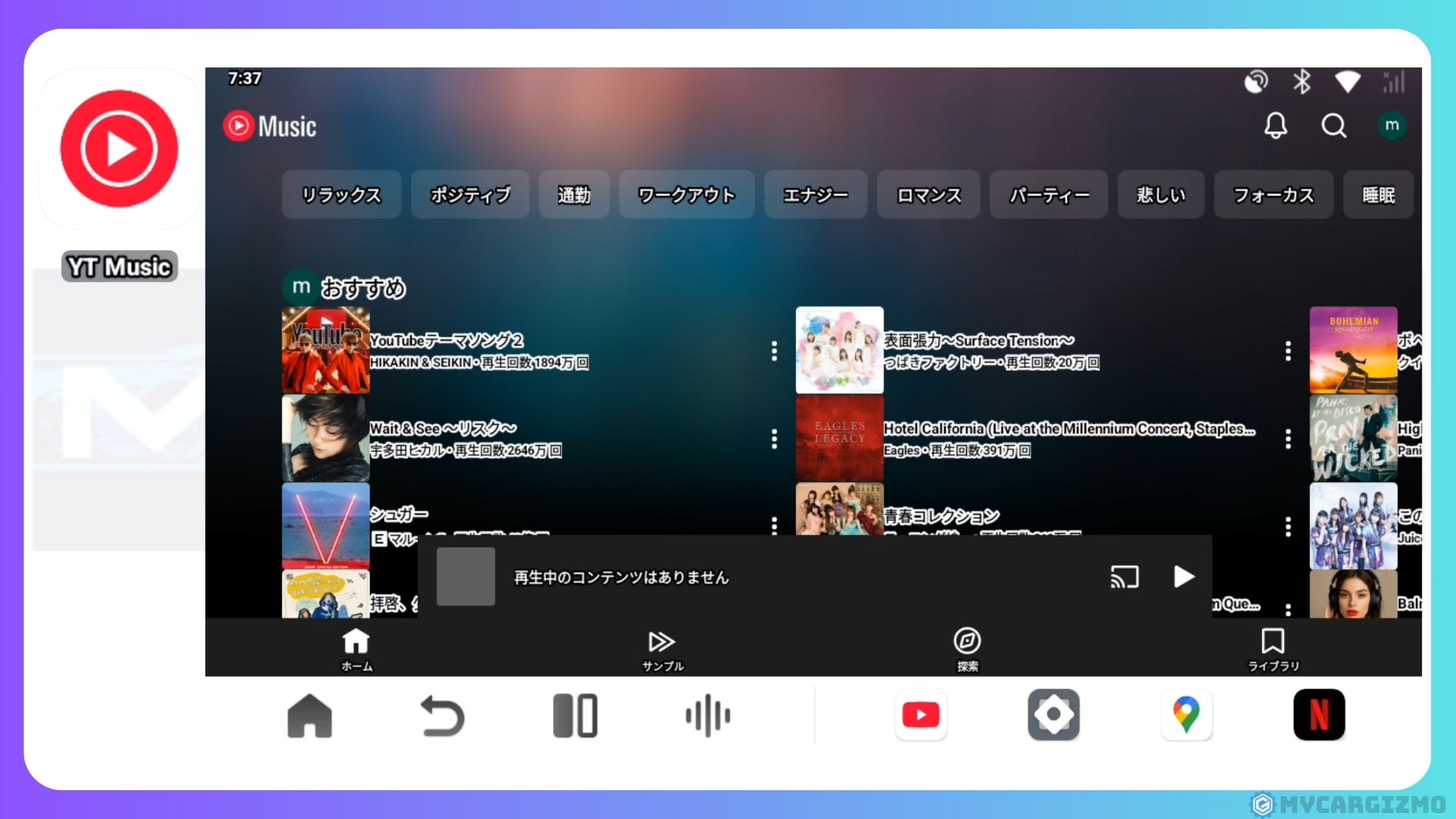Screen dimensions: 1456x819
Task: Open the notifications bell icon
Action: coord(1276,126)
